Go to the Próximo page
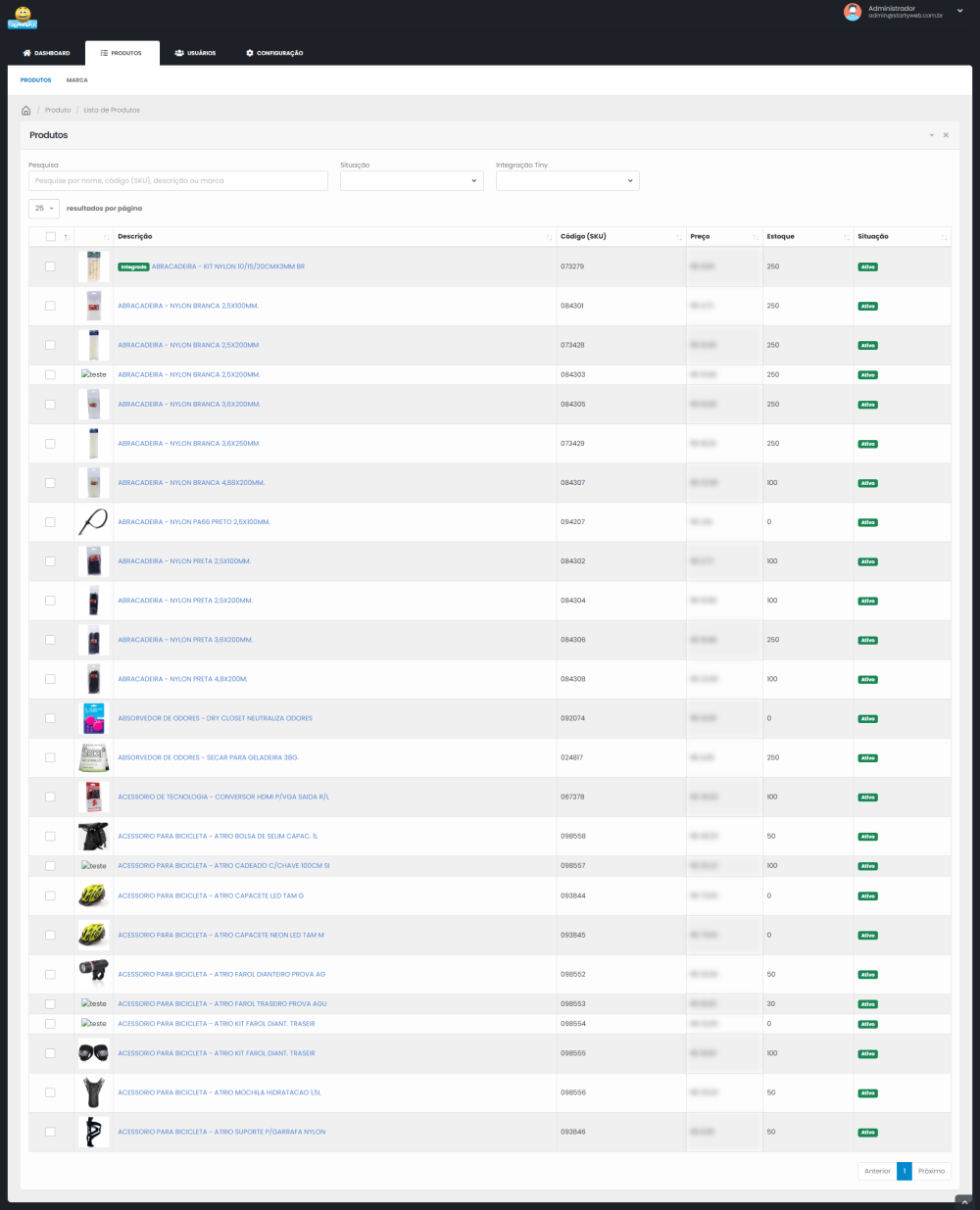The width and height of the screenshot is (980, 1210). 932,1171
